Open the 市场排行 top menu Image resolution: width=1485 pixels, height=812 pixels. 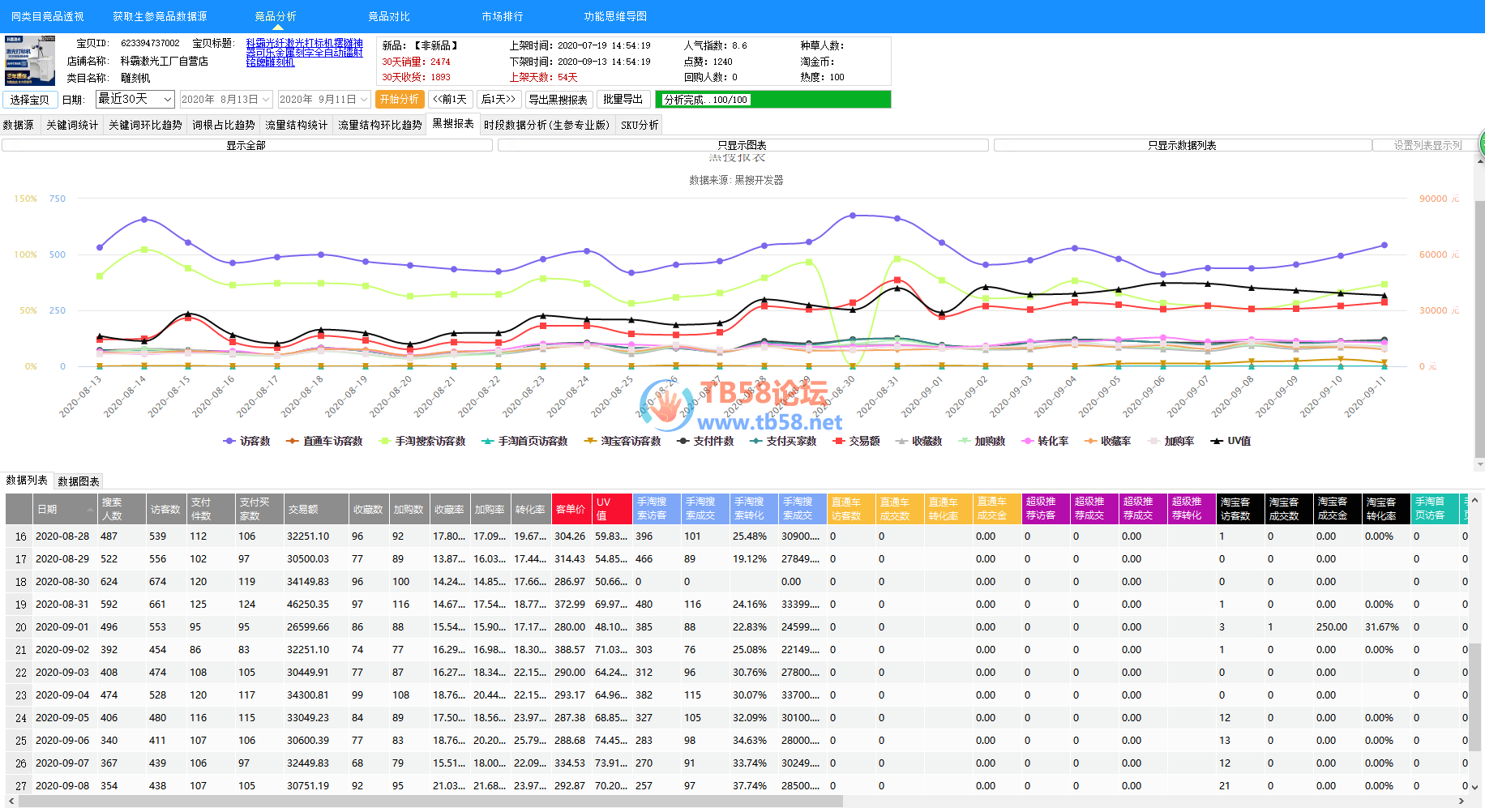tap(502, 16)
